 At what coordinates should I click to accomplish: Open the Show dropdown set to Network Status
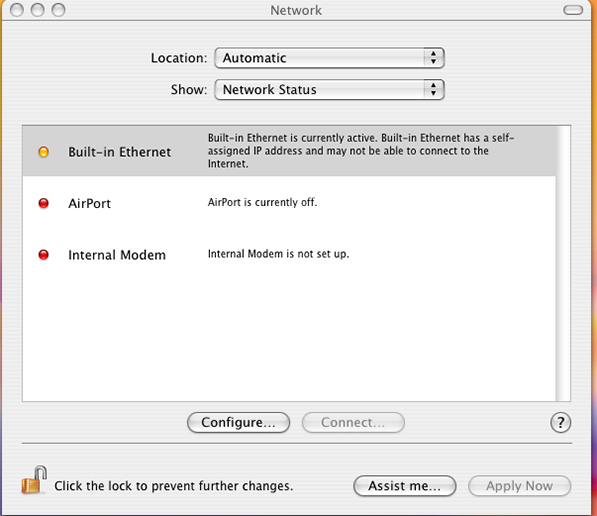tap(329, 89)
